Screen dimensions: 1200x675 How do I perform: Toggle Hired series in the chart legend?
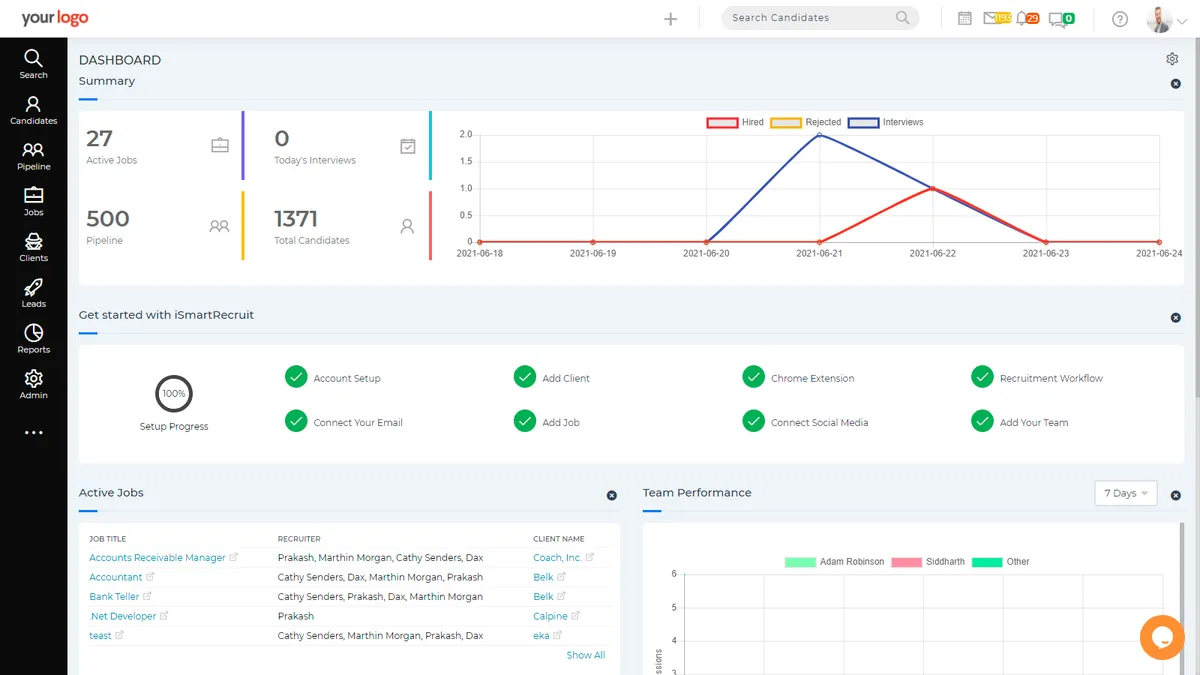pyautogui.click(x=735, y=122)
